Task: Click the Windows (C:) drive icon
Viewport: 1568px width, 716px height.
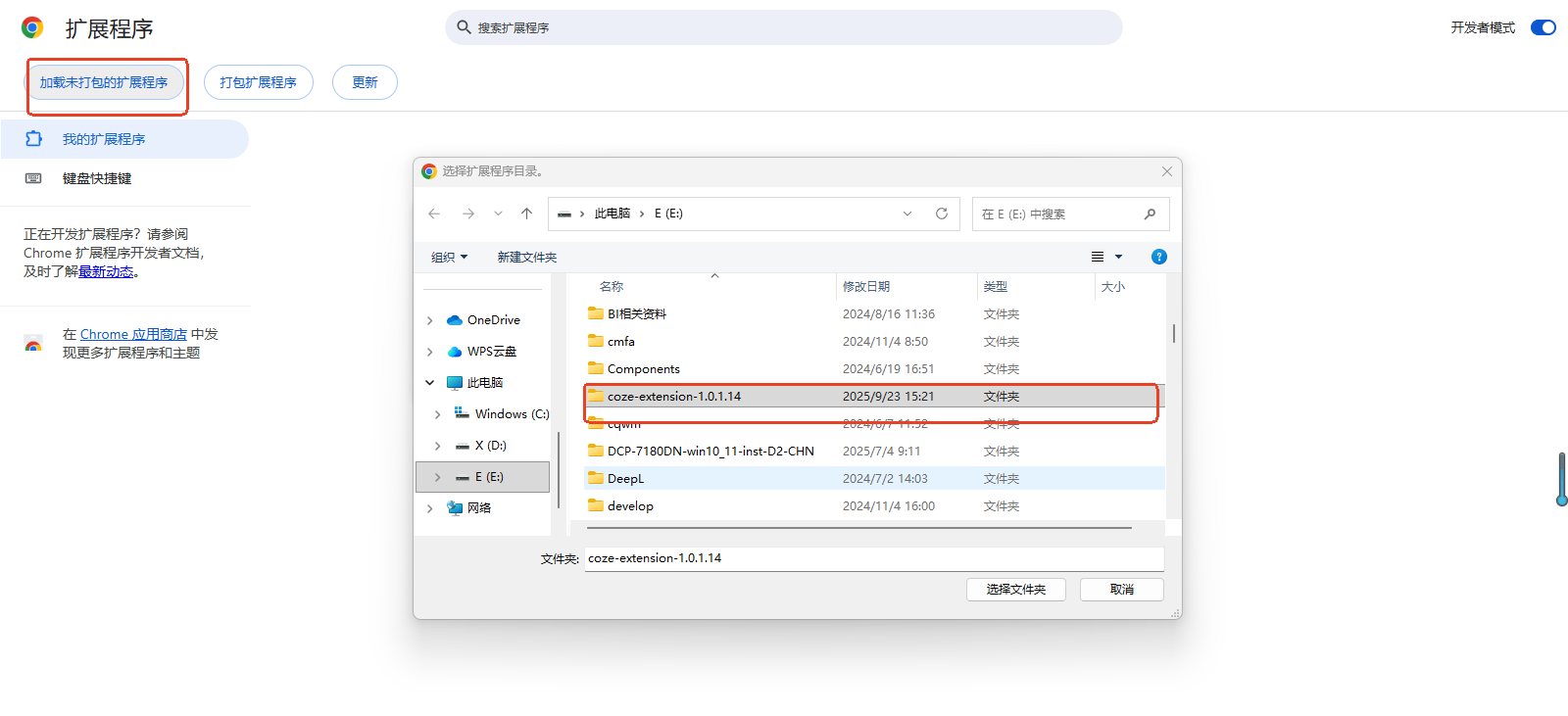Action: 462,414
